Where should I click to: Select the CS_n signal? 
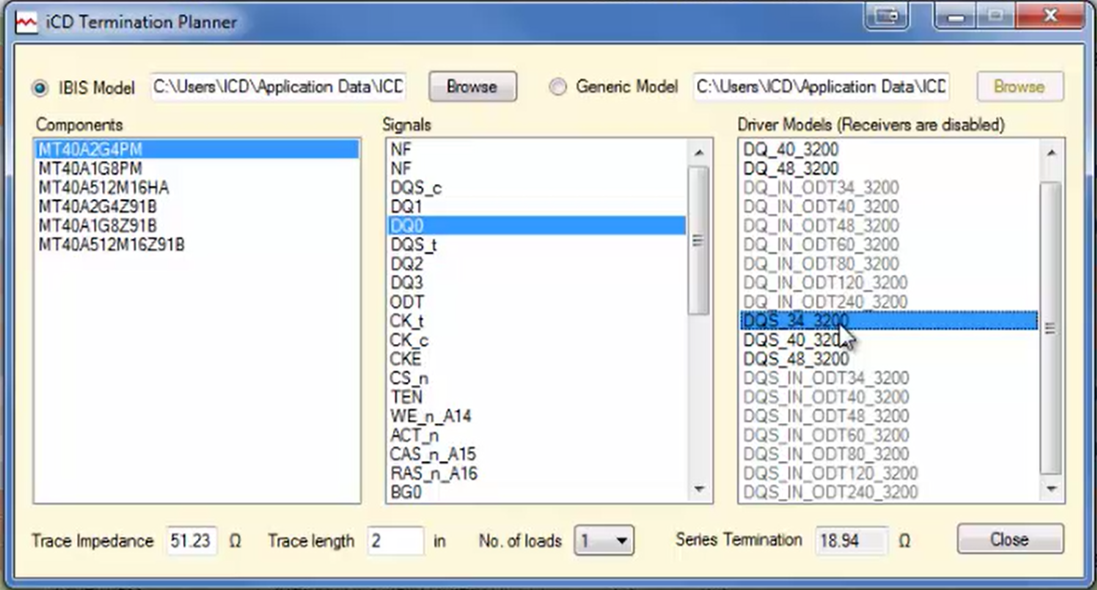click(x=537, y=378)
